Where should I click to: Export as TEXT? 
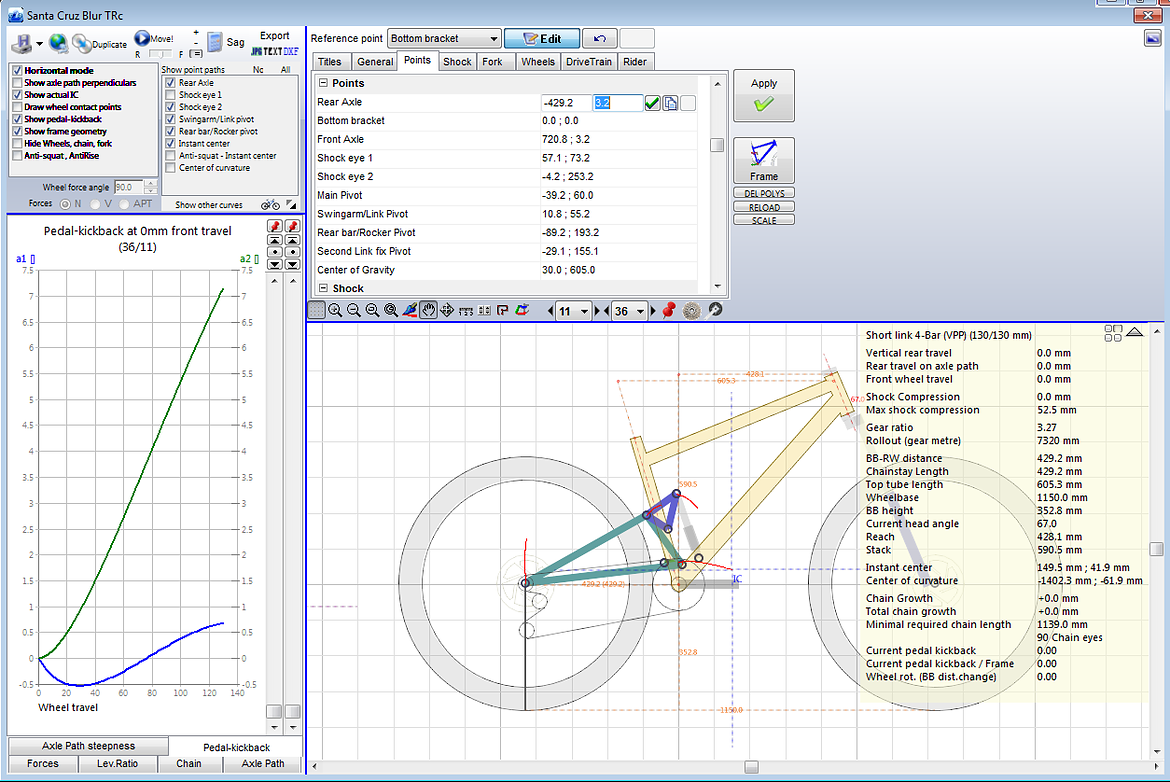tap(272, 51)
